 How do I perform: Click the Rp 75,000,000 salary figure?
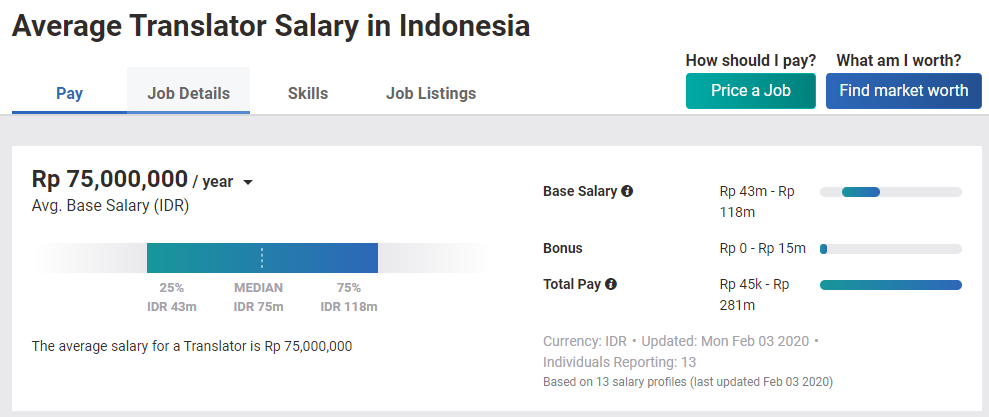(110, 179)
